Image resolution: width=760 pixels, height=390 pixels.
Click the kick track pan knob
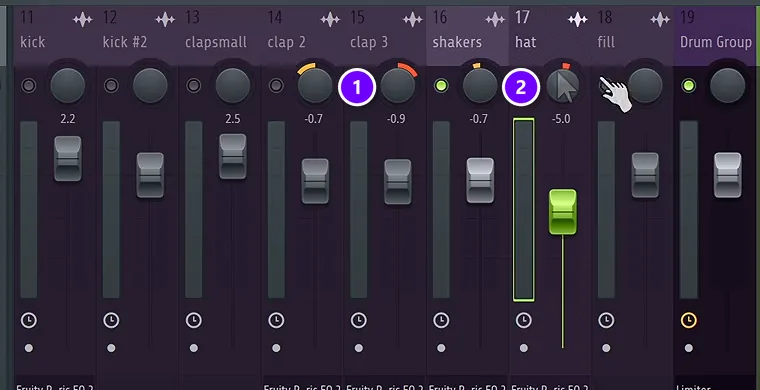68,86
